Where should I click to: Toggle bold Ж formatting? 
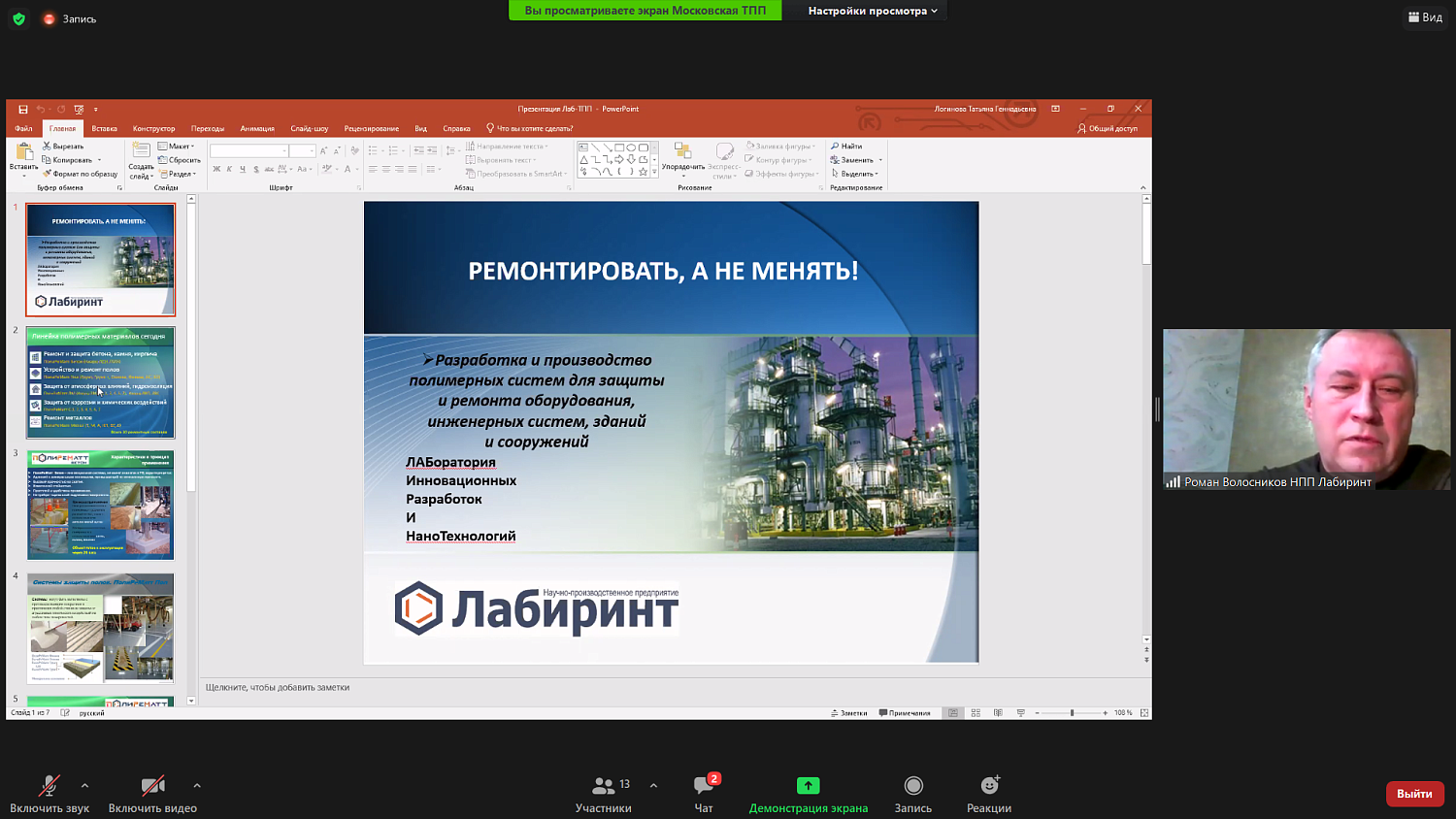(x=216, y=169)
